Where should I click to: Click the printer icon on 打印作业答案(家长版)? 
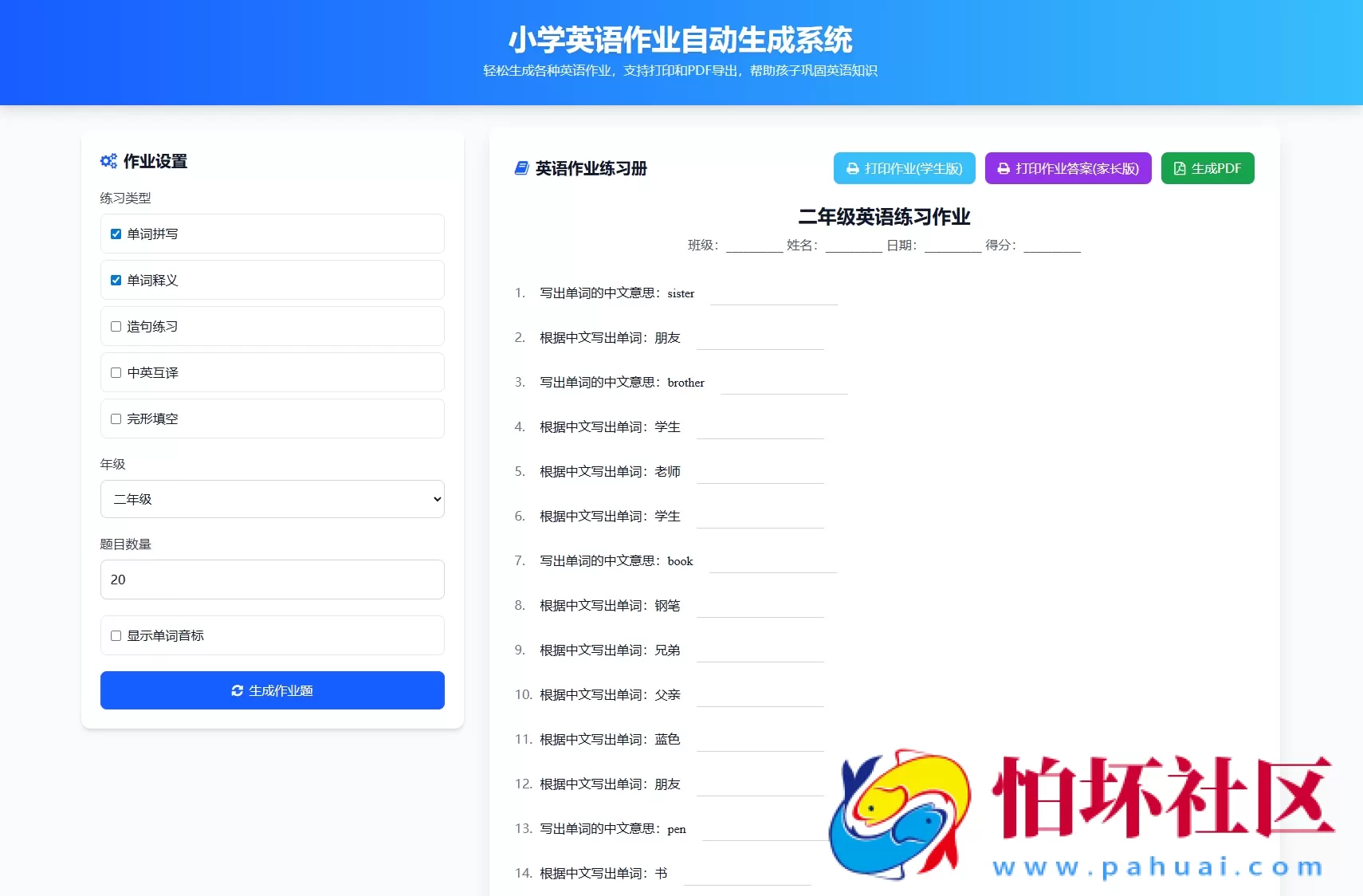click(x=1003, y=168)
